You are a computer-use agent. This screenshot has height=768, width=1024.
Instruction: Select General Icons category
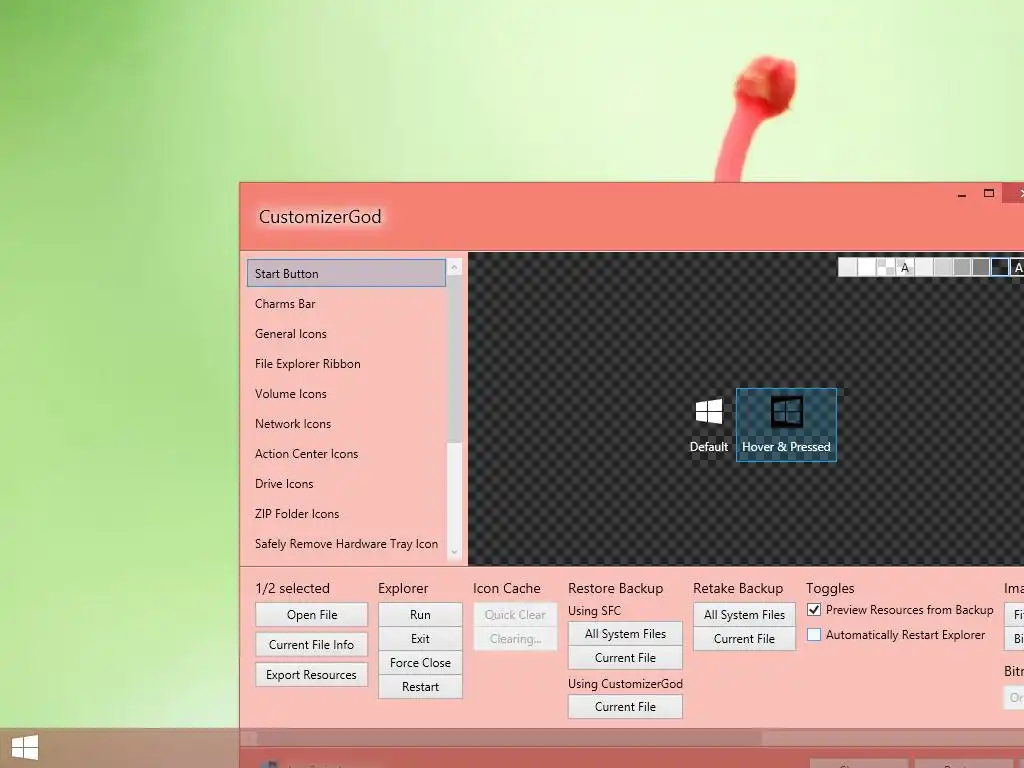point(346,334)
